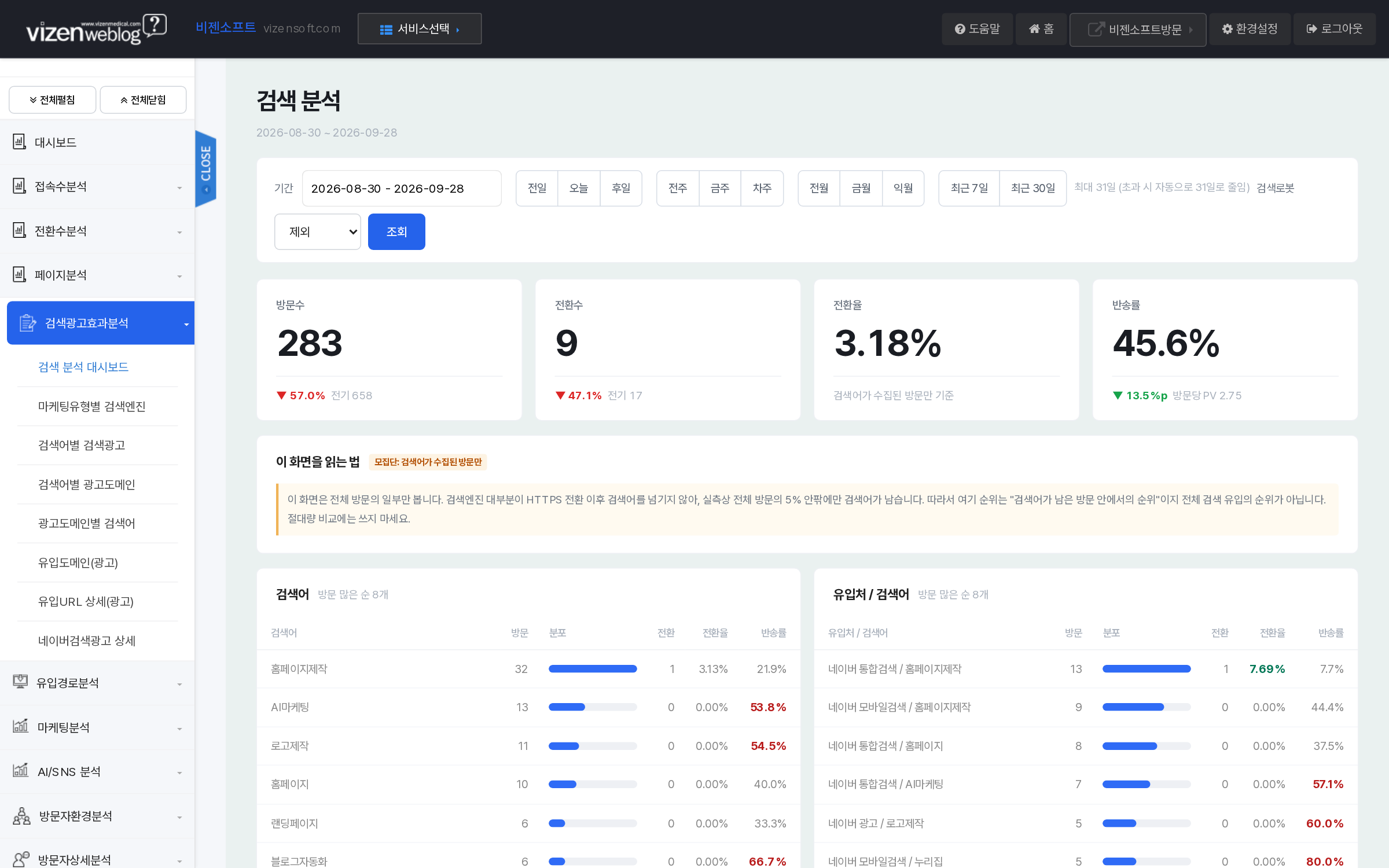Select the 최근 30일 period button
Image resolution: width=1389 pixels, height=868 pixels.
pos(1033,188)
